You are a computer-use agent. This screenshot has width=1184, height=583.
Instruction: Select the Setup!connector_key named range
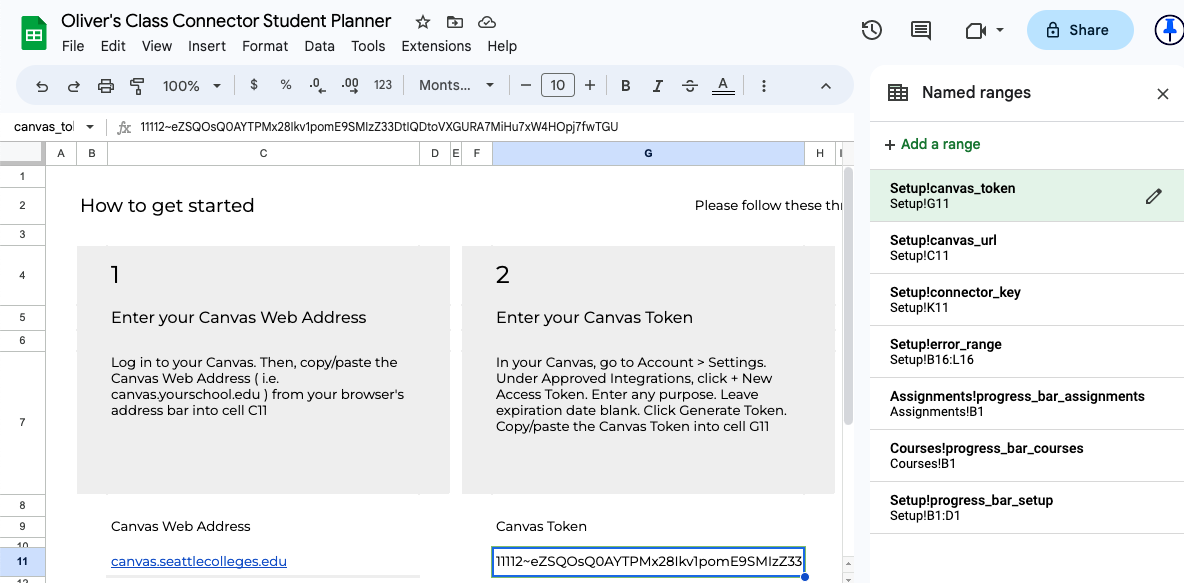[x=1027, y=300]
